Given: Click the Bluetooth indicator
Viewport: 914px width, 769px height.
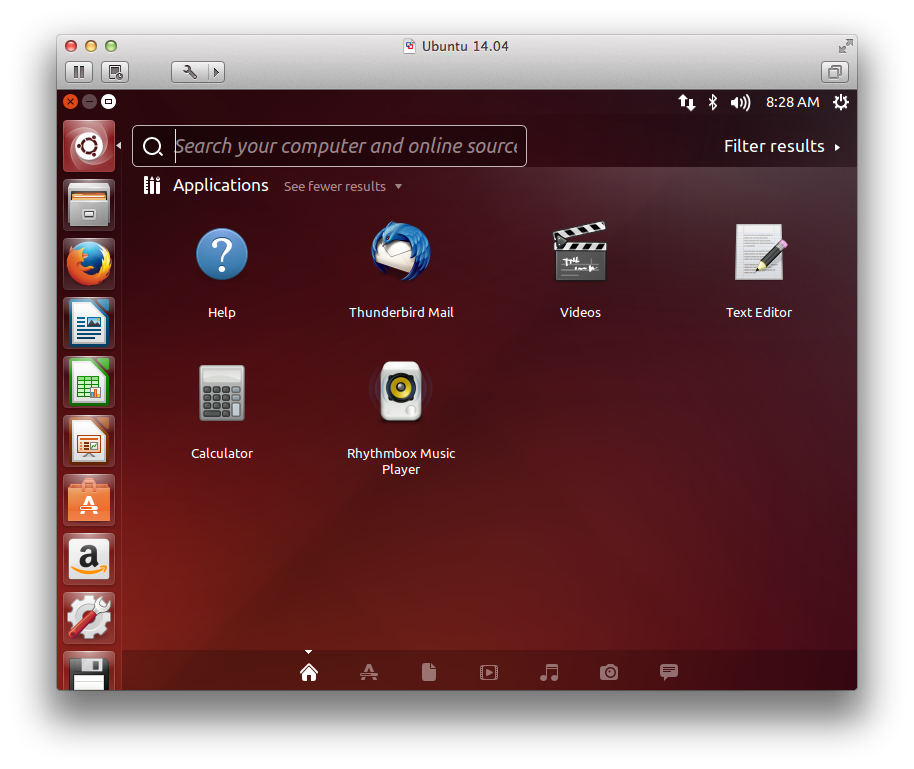Looking at the screenshot, I should pos(712,102).
